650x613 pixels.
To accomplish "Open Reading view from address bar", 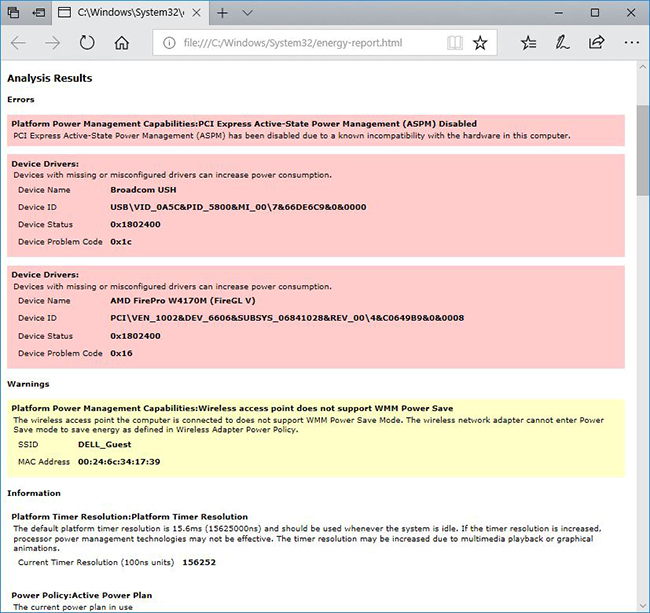I will click(455, 43).
